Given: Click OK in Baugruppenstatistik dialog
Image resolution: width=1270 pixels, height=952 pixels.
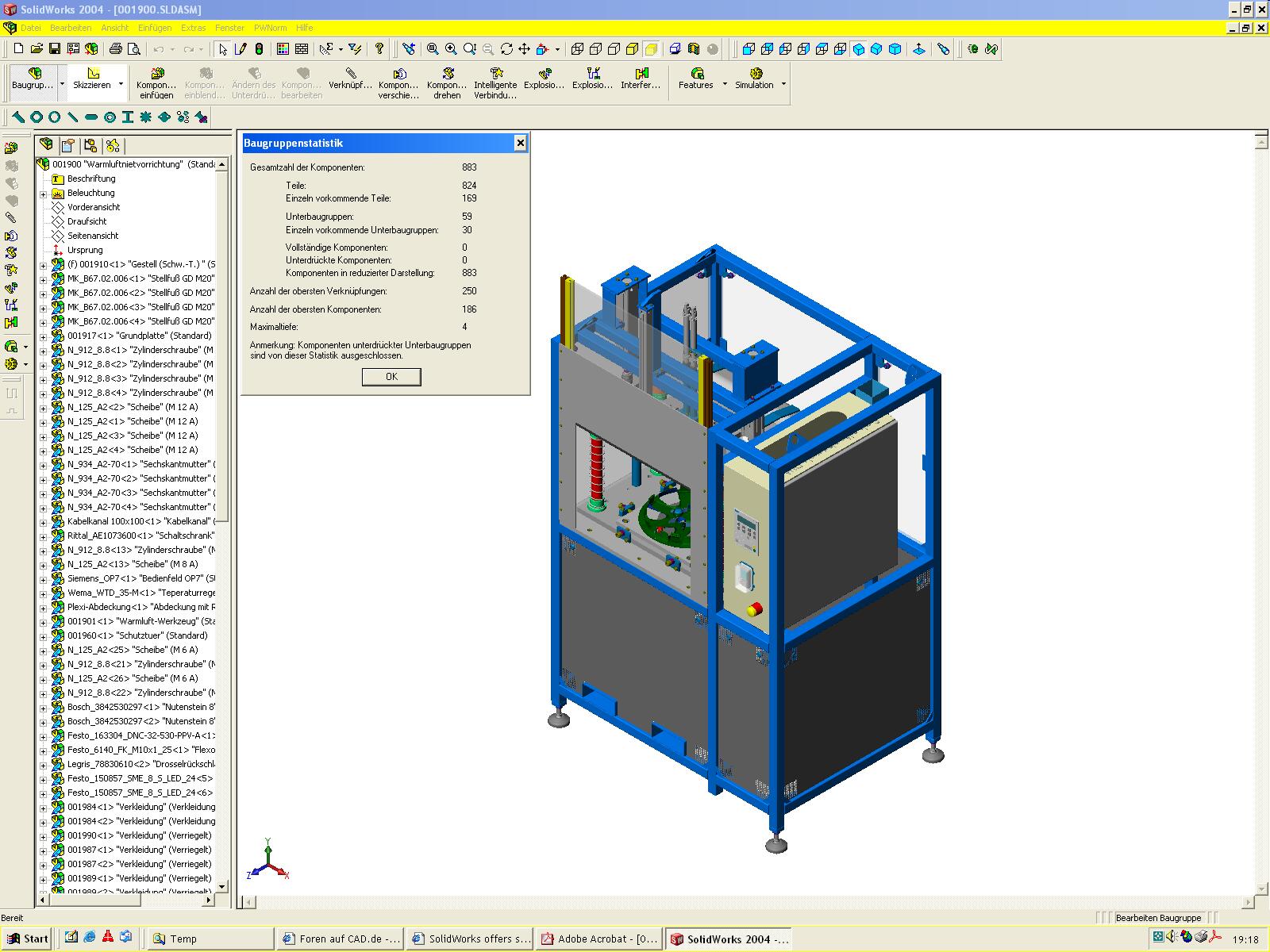Looking at the screenshot, I should (391, 377).
